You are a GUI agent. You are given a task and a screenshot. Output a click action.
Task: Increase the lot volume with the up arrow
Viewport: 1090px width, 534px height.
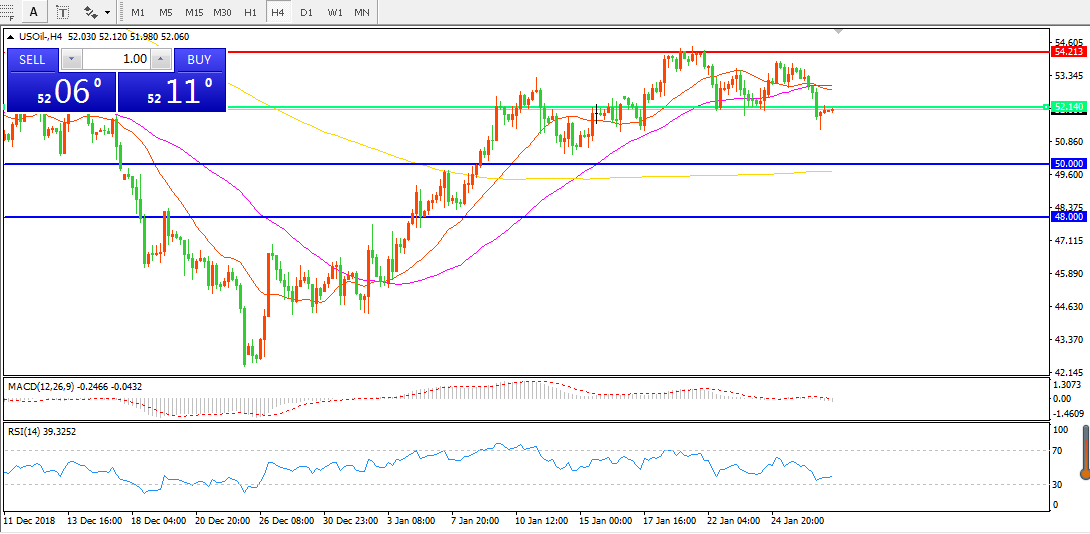pyautogui.click(x=160, y=60)
